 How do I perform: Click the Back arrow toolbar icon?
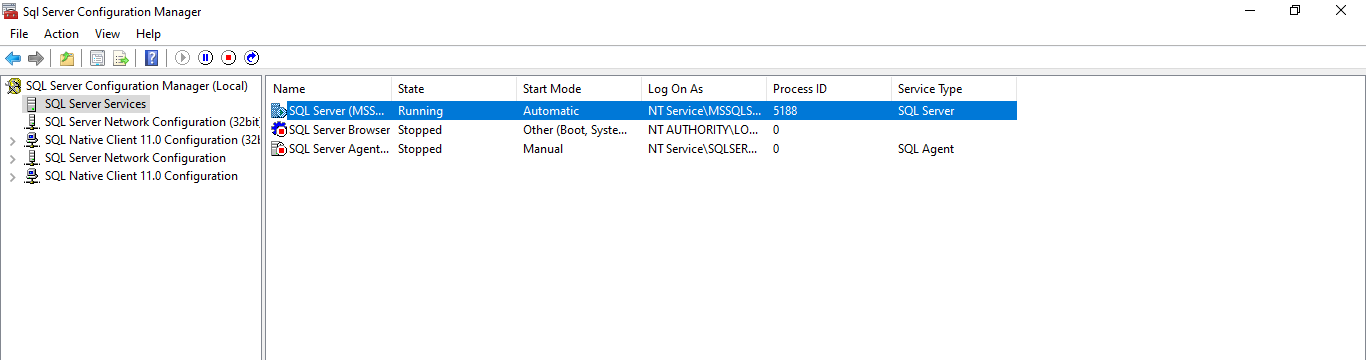(13, 58)
